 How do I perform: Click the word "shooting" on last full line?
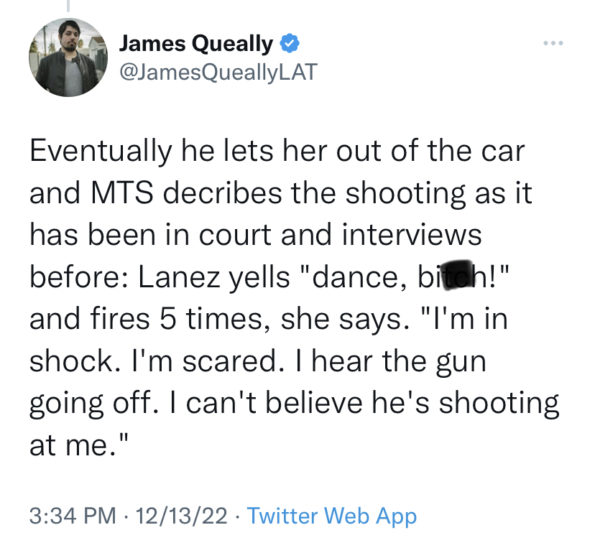(499, 404)
